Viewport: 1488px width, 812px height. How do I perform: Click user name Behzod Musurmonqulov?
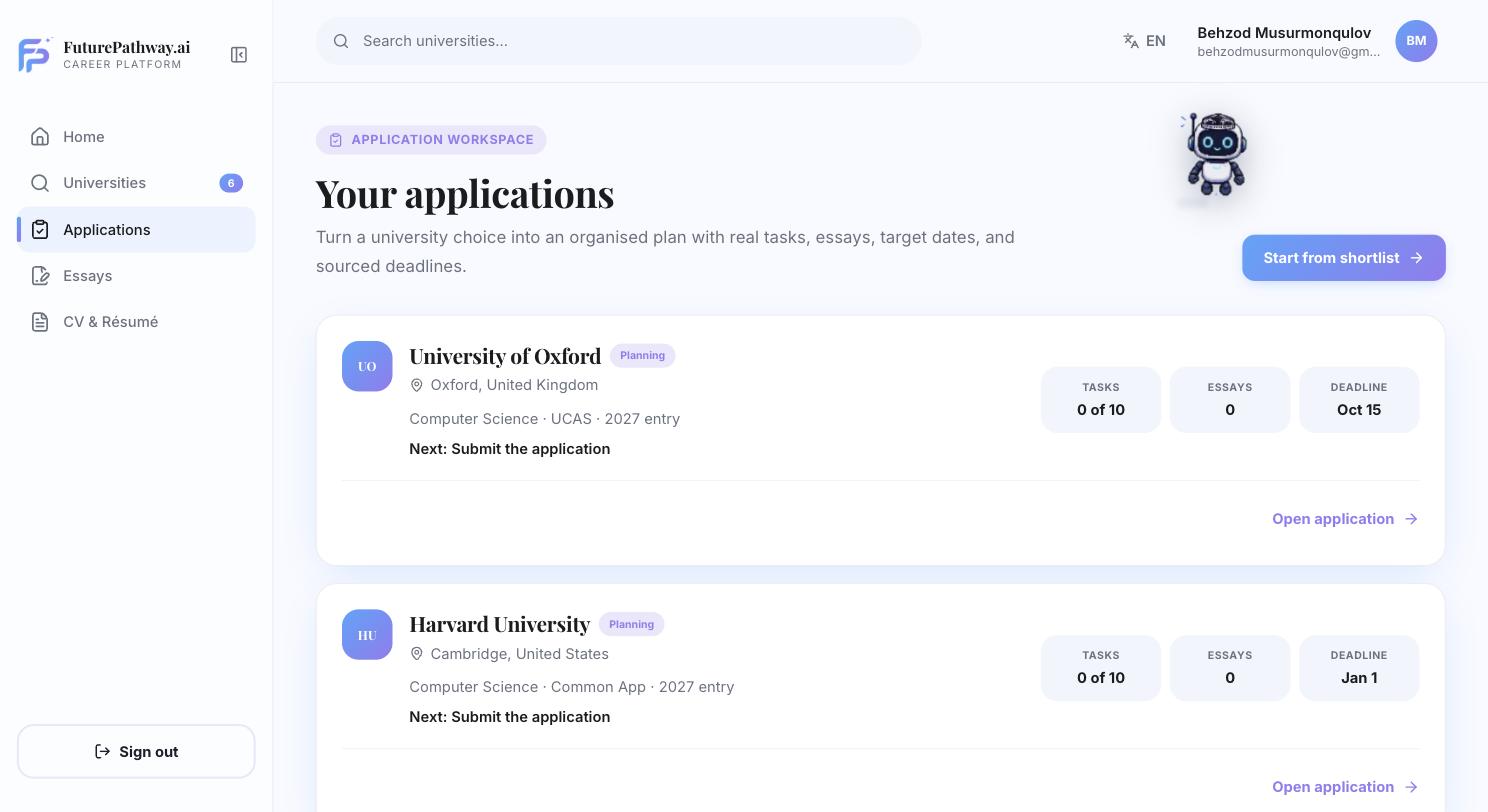coord(1284,33)
